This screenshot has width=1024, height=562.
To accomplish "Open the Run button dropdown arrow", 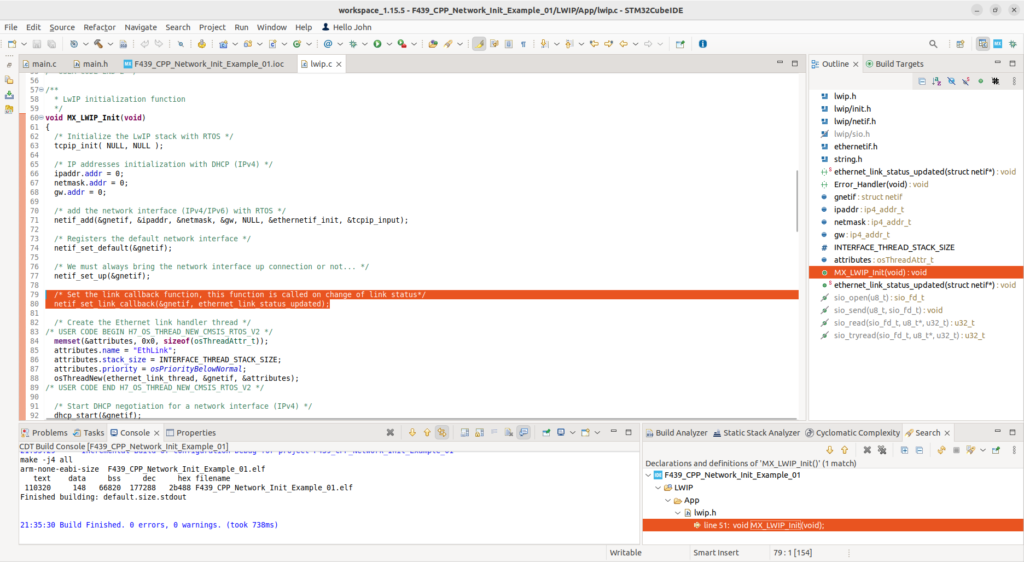I will tap(389, 44).
